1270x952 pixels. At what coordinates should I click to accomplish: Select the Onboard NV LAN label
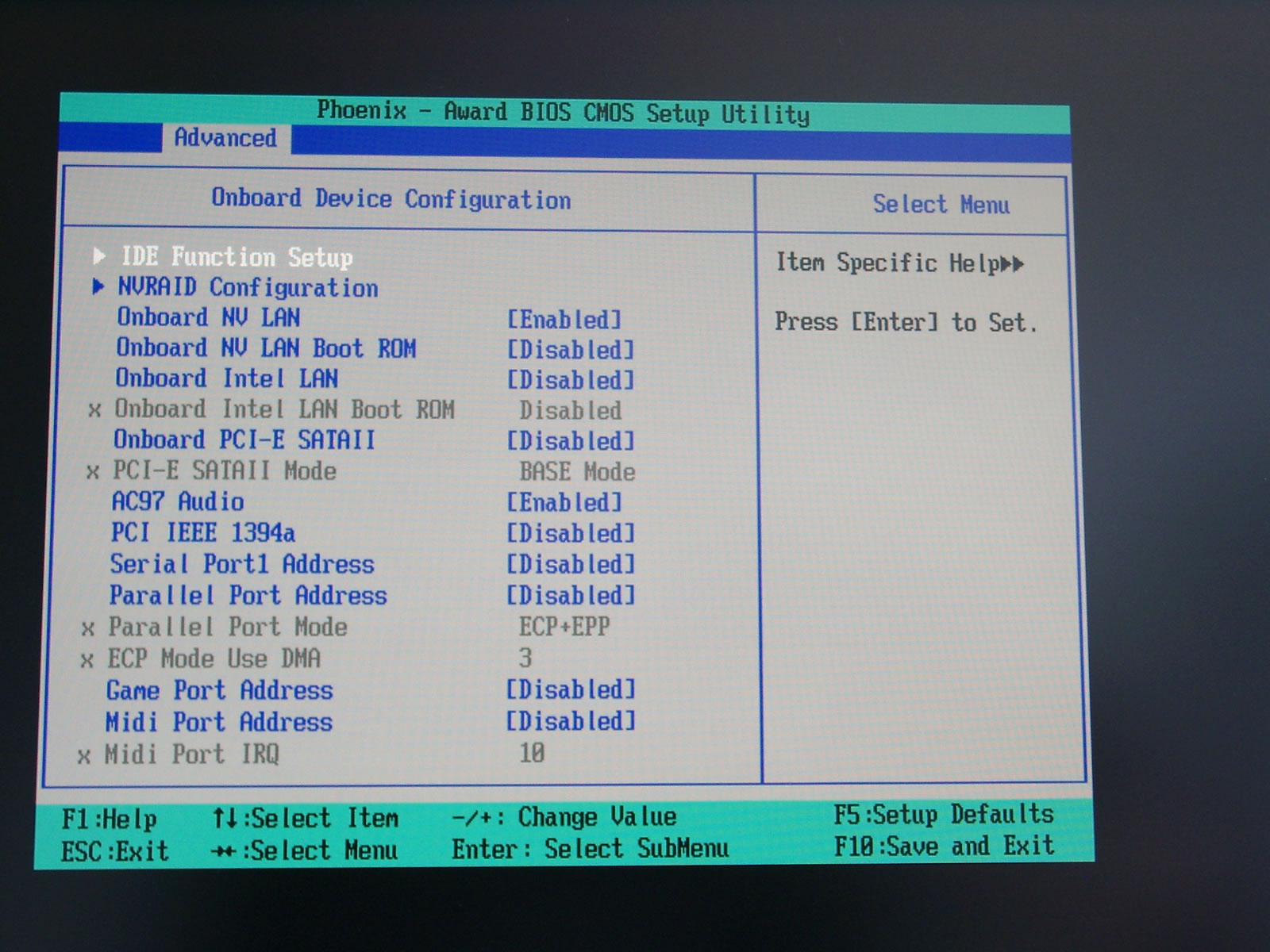tap(209, 317)
